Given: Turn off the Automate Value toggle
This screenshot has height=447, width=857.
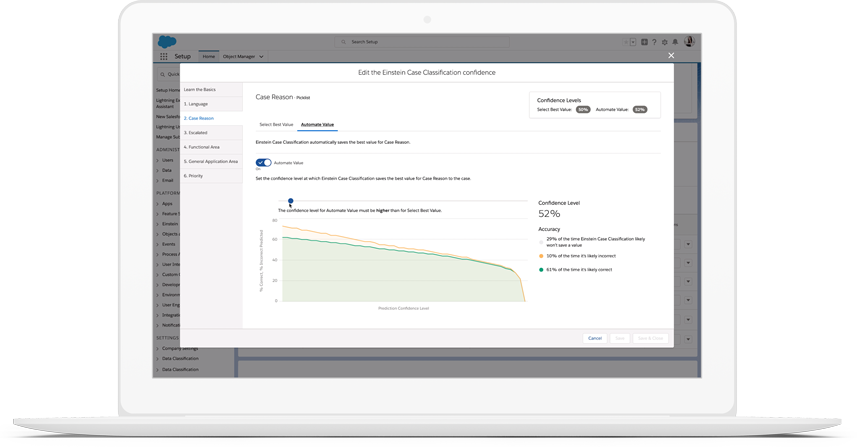Looking at the screenshot, I should pyautogui.click(x=263, y=162).
